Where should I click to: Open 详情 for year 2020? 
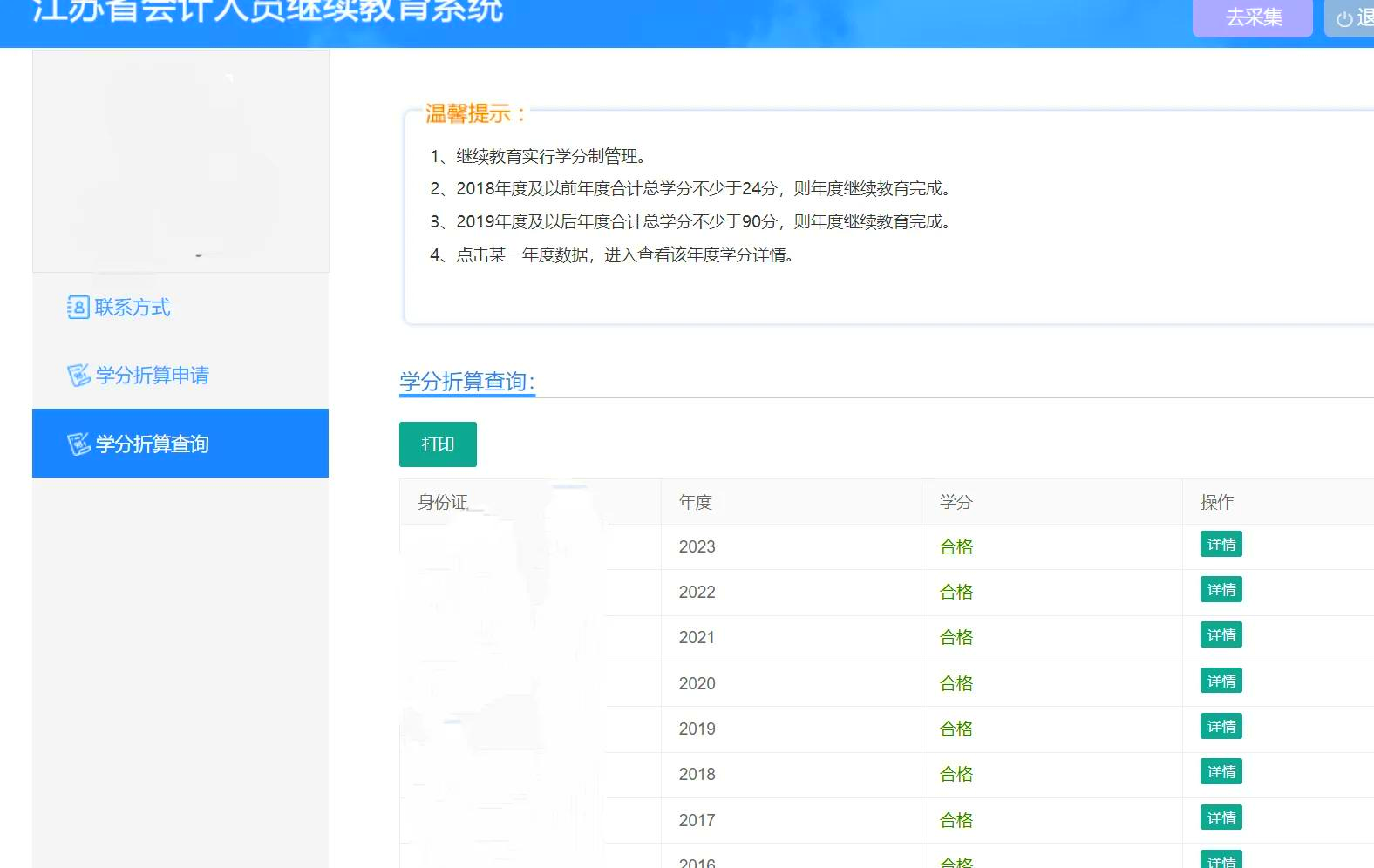click(1221, 682)
